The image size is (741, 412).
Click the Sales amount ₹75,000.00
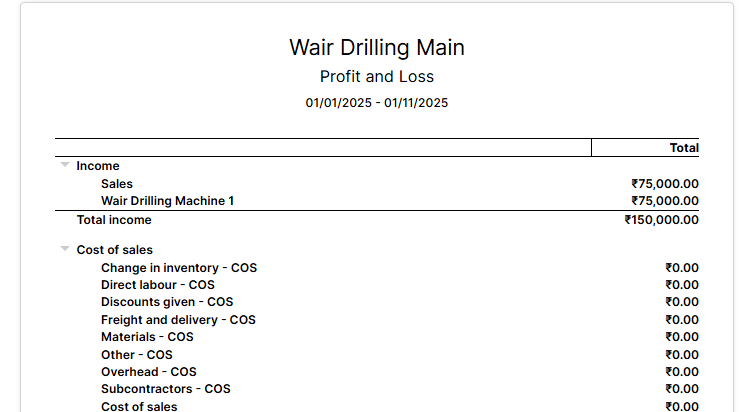click(664, 184)
